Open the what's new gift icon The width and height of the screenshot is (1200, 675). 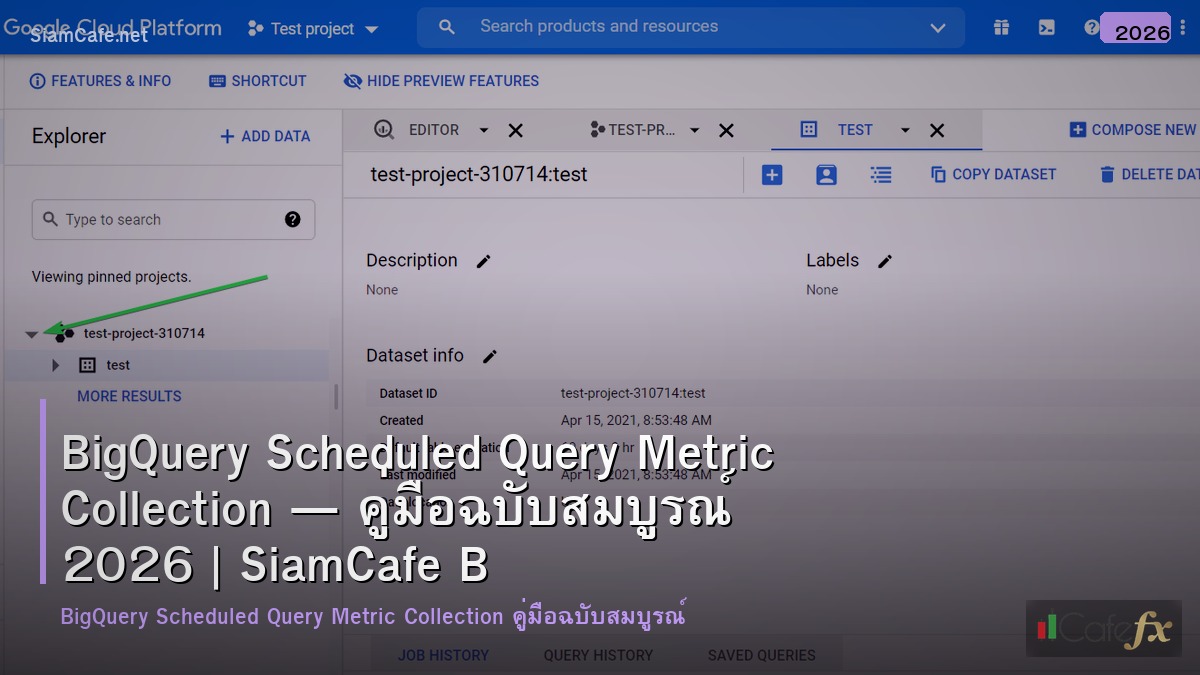coord(1001,27)
